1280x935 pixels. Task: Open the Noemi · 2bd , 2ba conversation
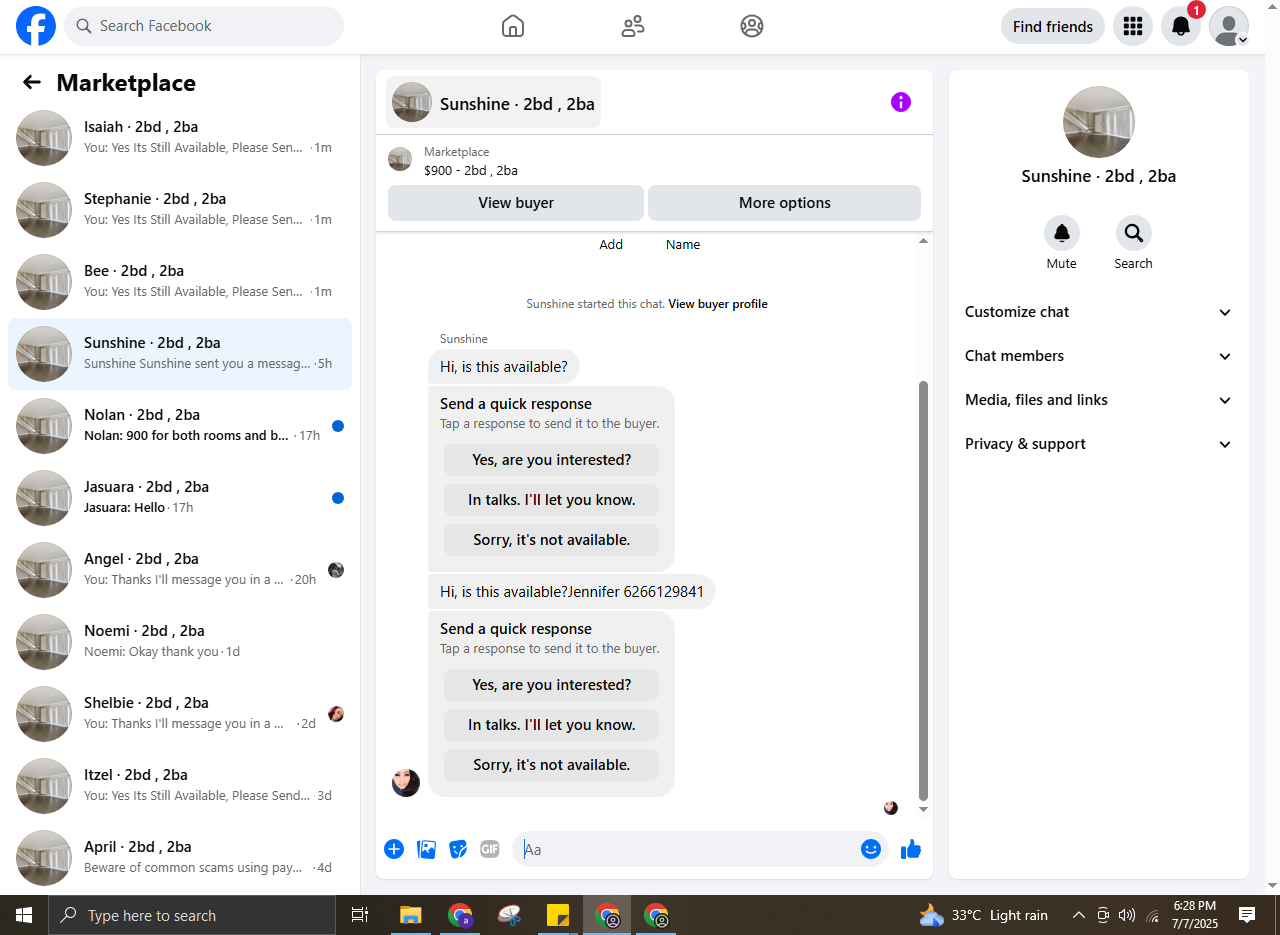pyautogui.click(x=180, y=642)
